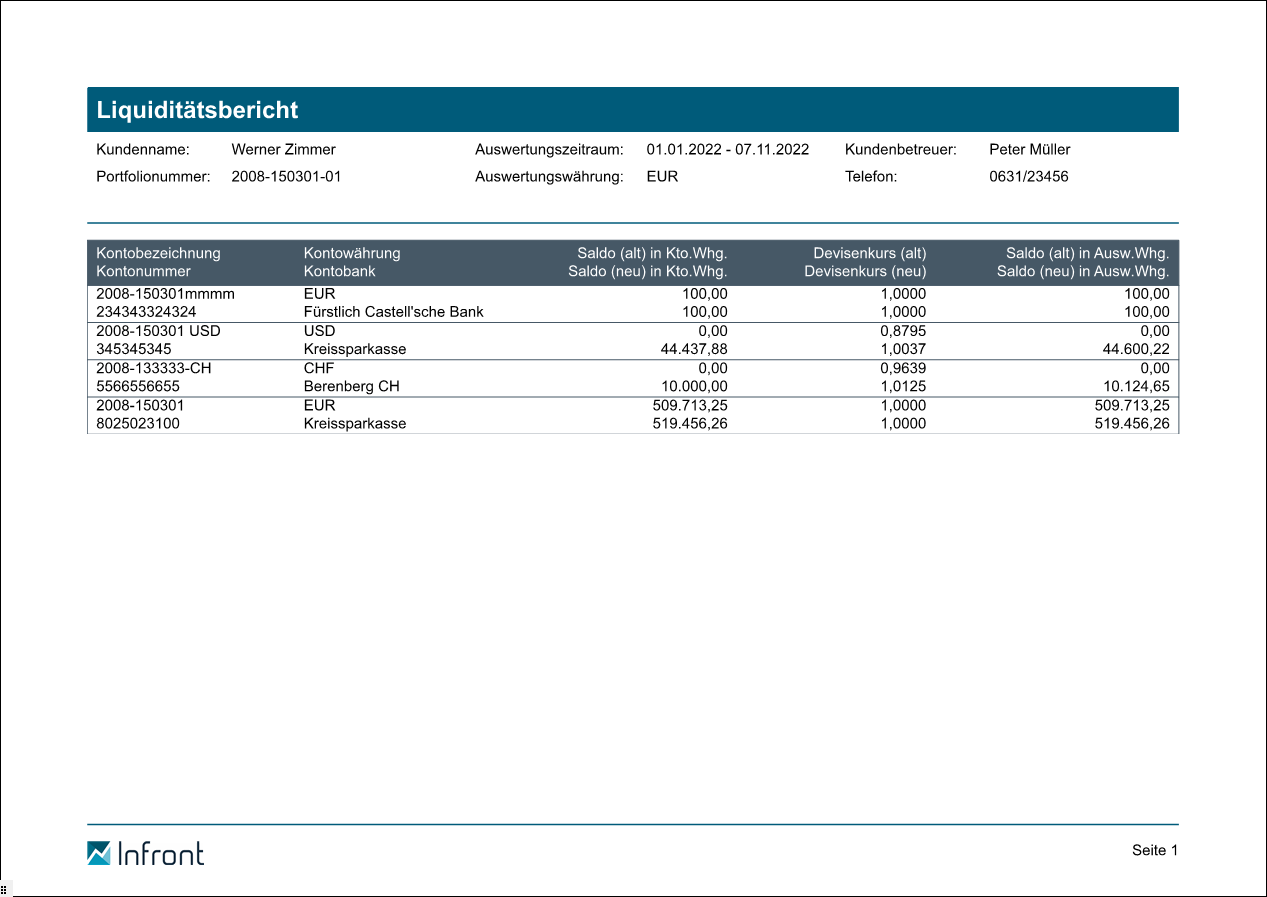Click the Saldo (alt) in Ausw.Whg. header
This screenshot has height=897, width=1267.
[1087, 253]
